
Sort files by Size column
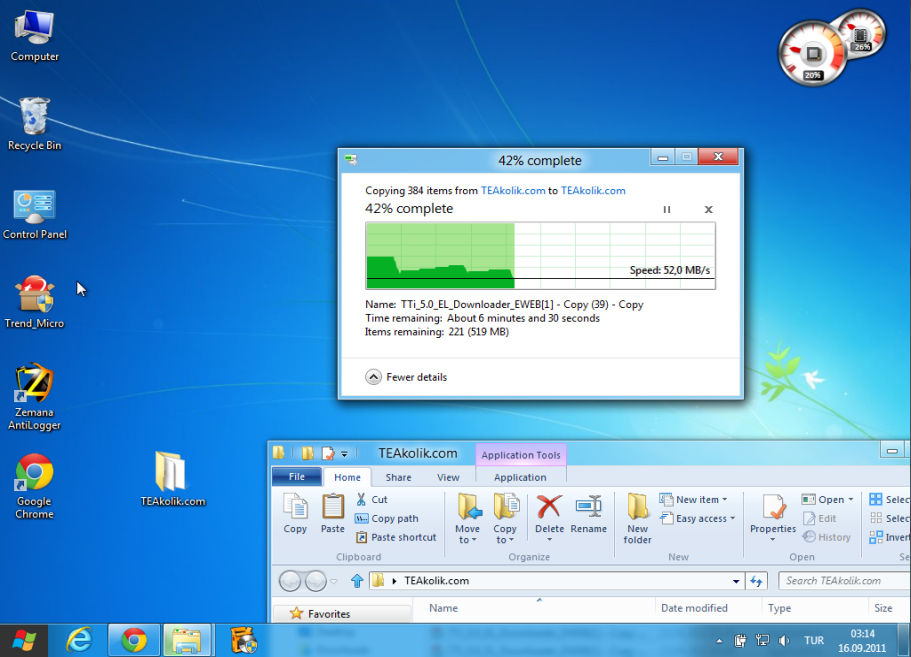(x=883, y=608)
